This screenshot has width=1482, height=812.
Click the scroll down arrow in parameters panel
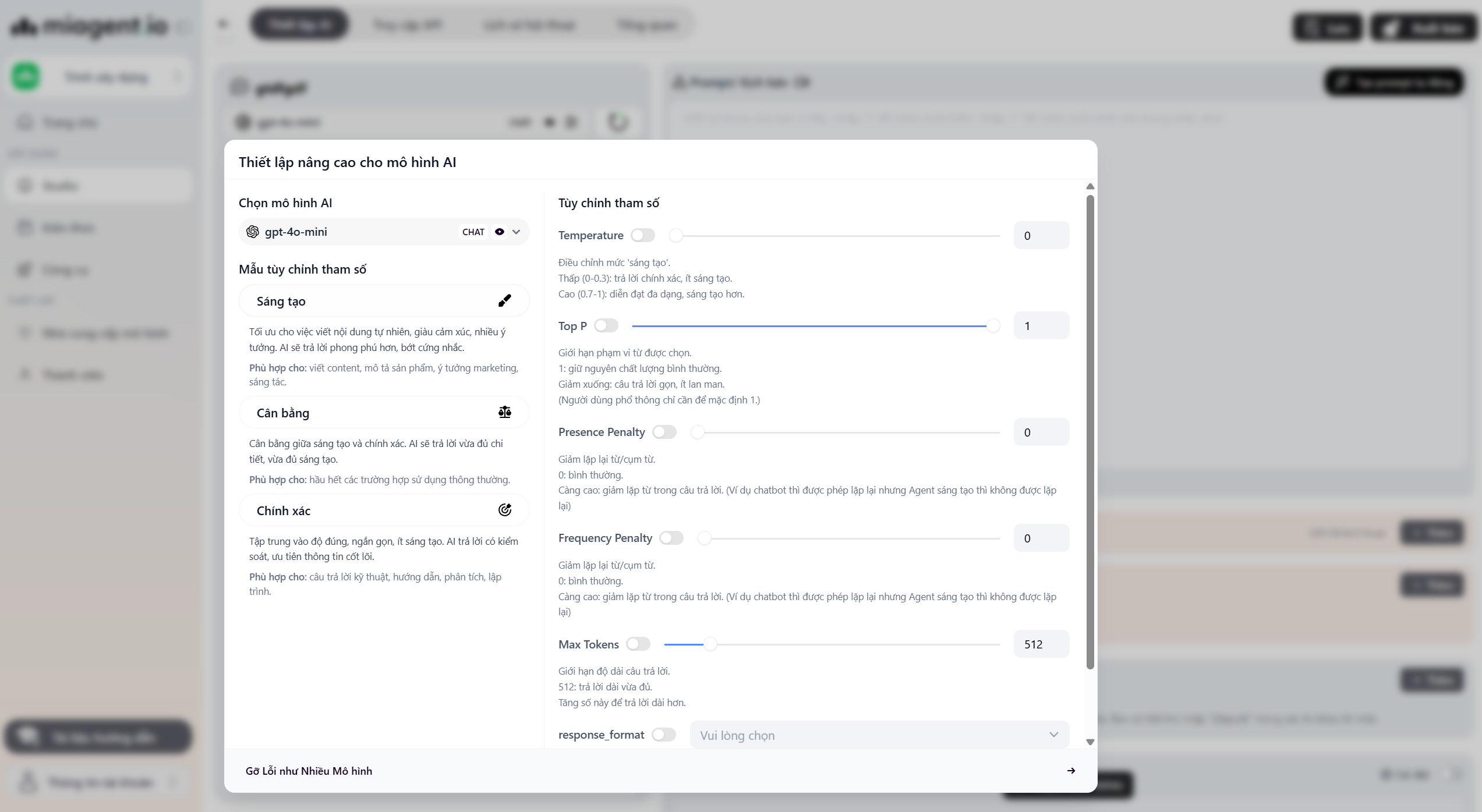(x=1090, y=742)
